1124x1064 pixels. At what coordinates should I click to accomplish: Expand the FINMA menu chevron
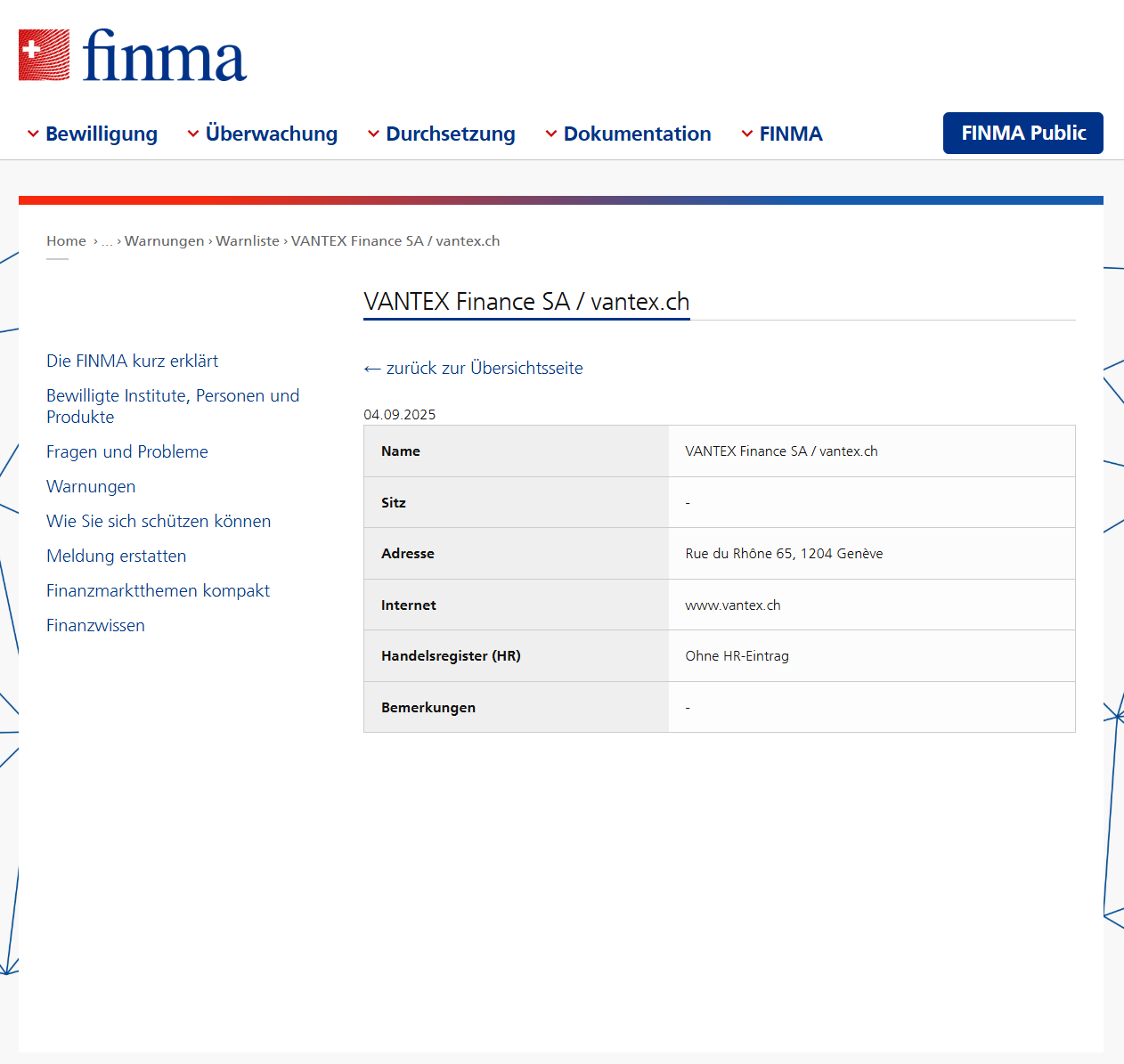[747, 134]
